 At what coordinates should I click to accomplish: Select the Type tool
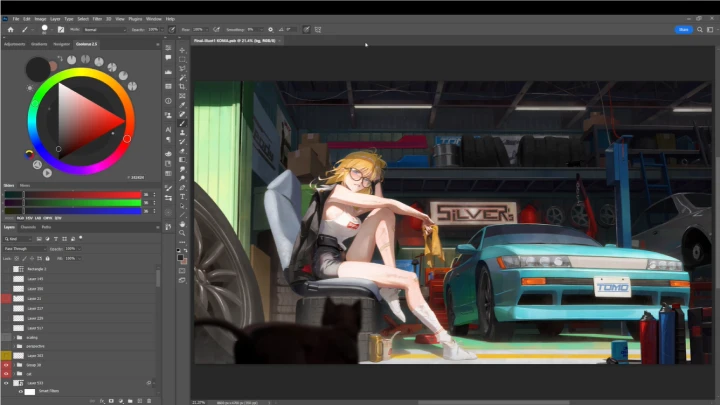(182, 197)
